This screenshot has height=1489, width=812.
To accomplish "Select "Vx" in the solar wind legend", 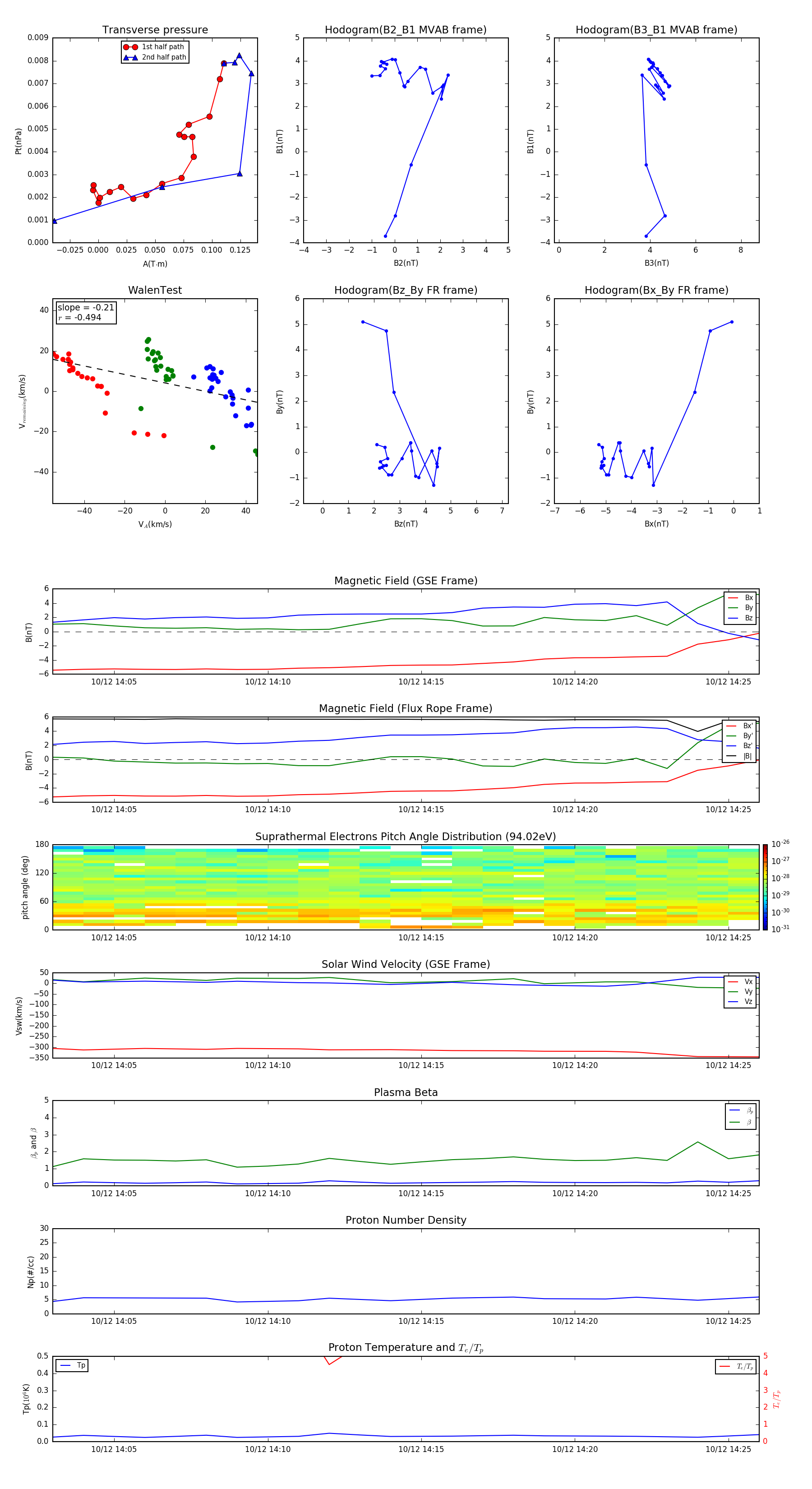I will click(x=740, y=982).
